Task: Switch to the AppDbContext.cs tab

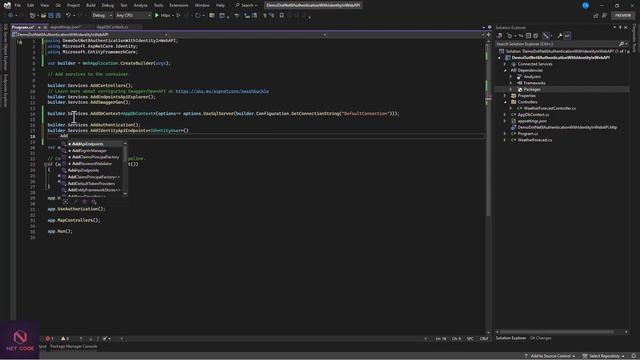Action: click(x=112, y=27)
